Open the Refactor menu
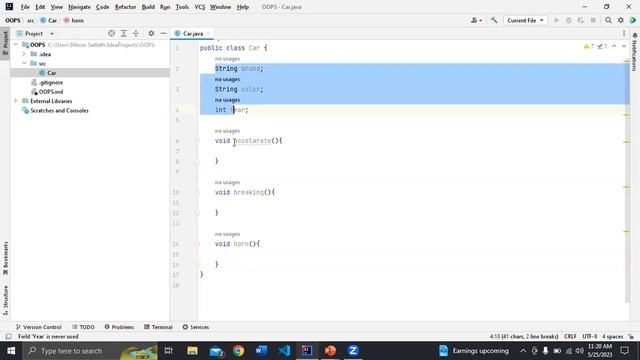The image size is (640, 360). pos(125,7)
